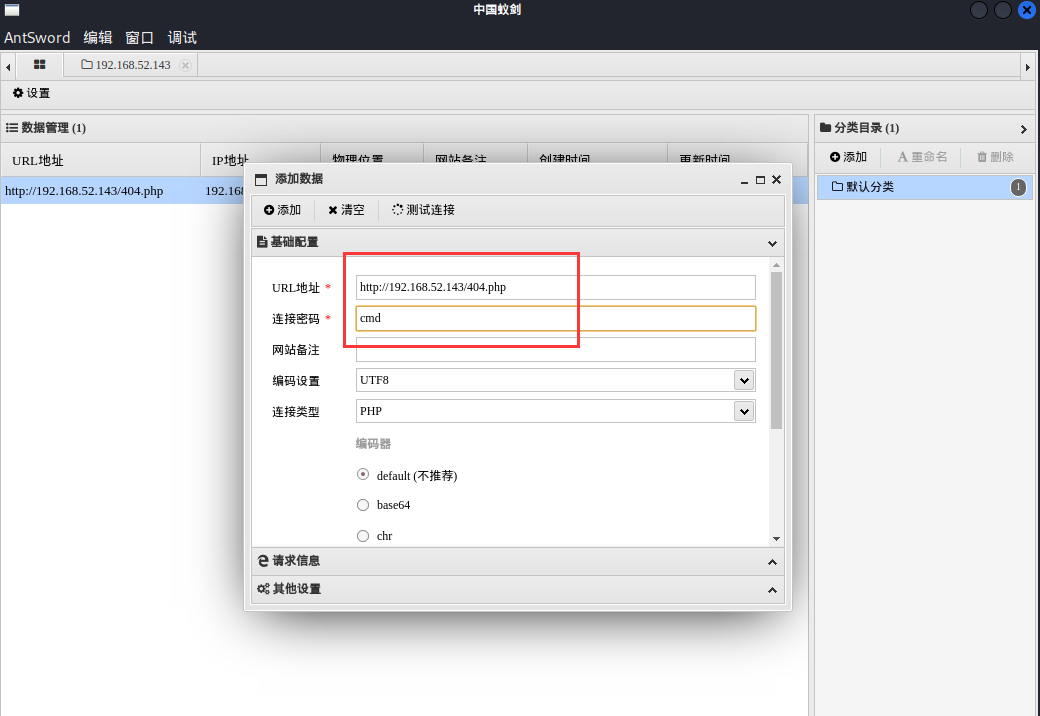Click the dialog scrollbar down arrow
1040x716 pixels.
click(776, 539)
